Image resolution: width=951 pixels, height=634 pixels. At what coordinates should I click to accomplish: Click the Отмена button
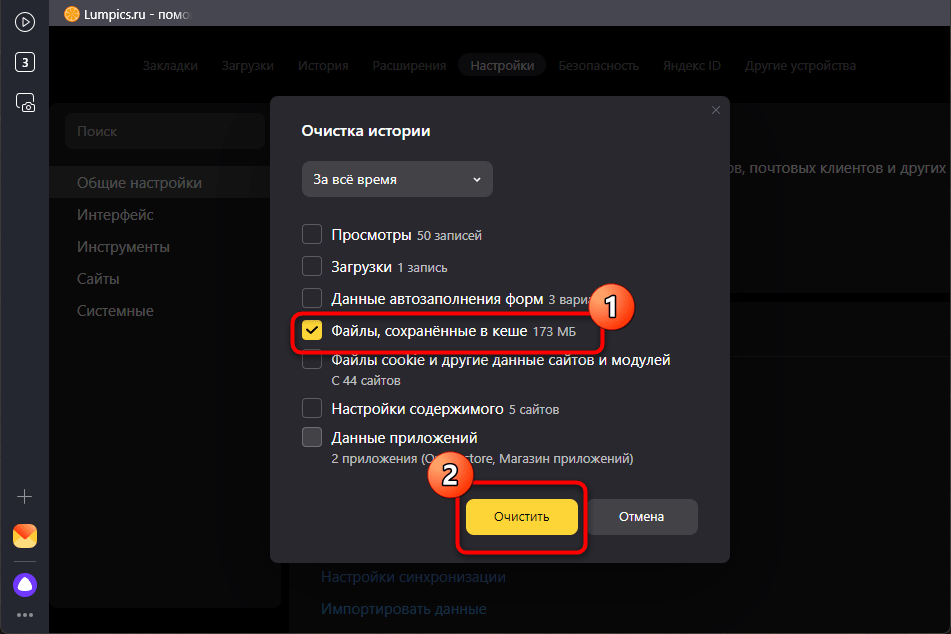641,517
